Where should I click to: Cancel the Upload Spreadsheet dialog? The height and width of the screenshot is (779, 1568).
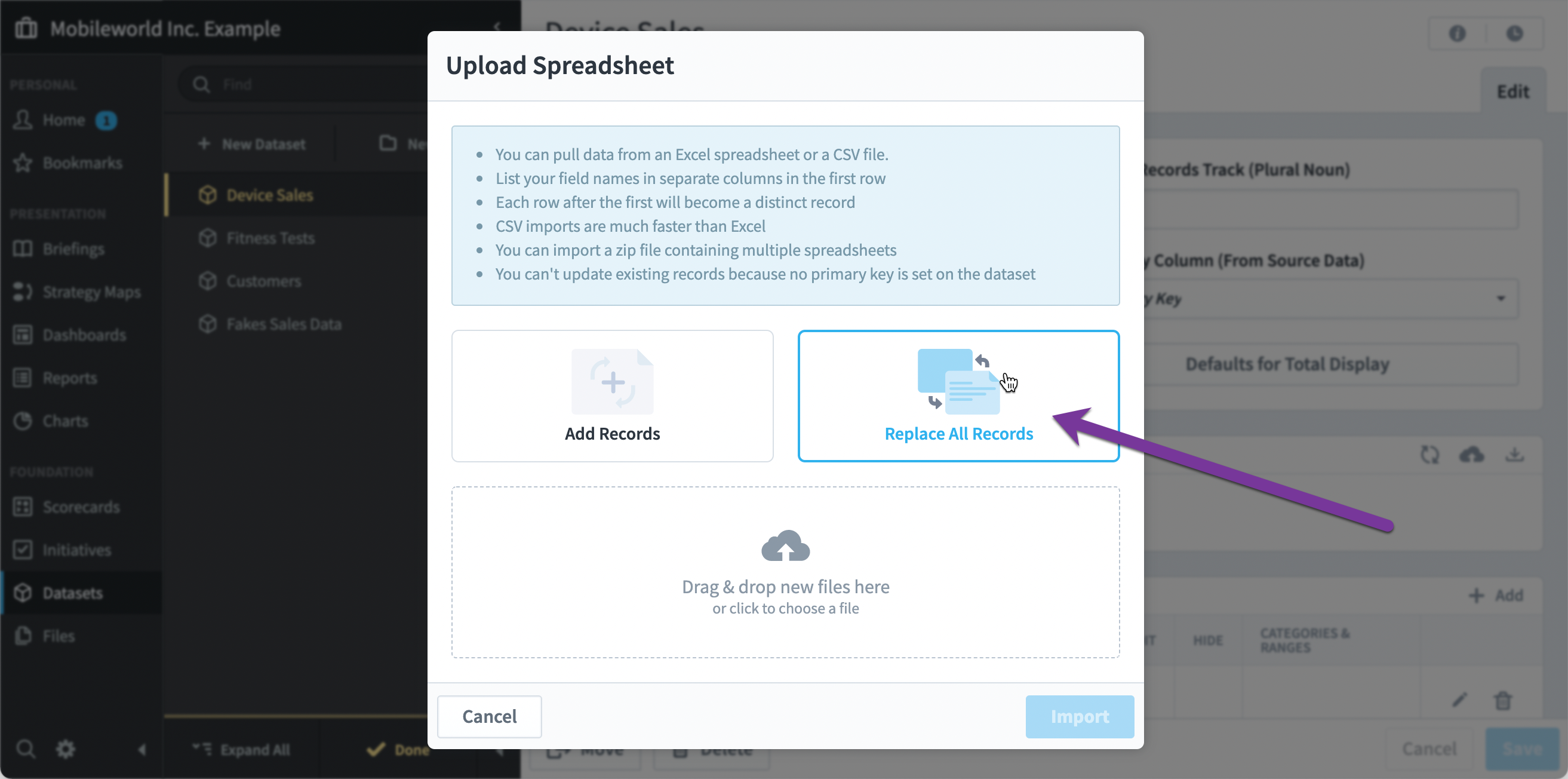point(490,716)
